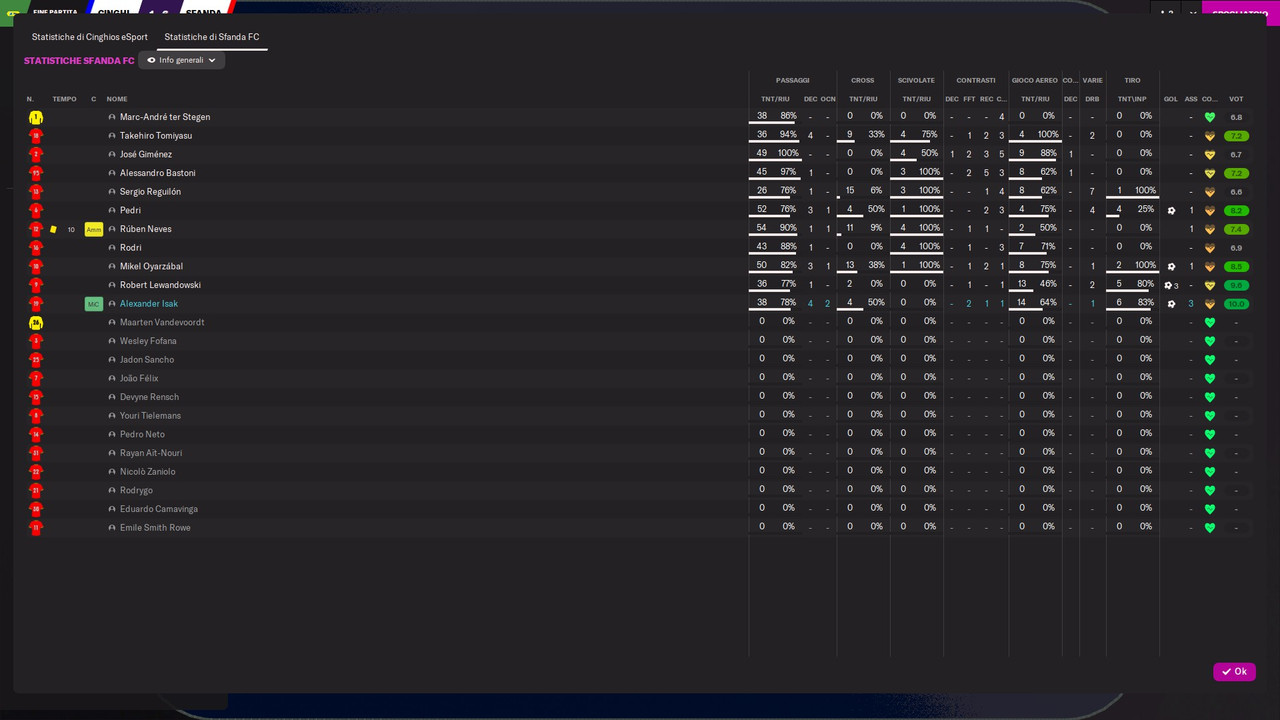Click the person info icon beside José Giménez
This screenshot has width=1280, height=720.
coord(112,155)
